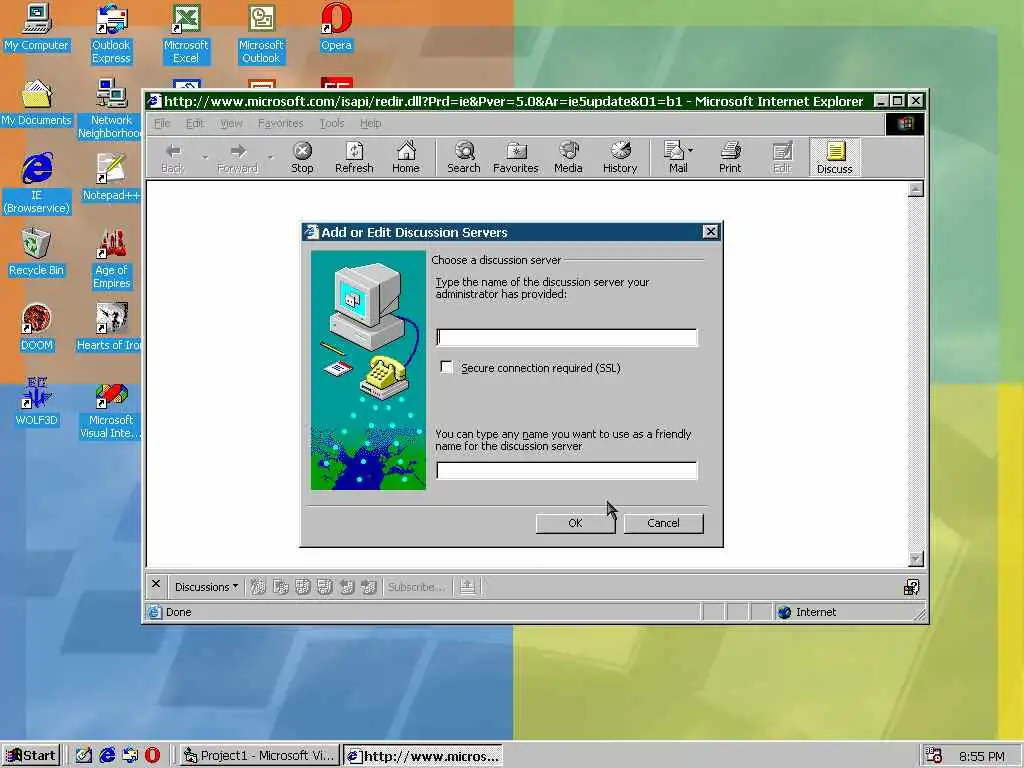
Task: Open Microsoft Excel desktop shortcut
Action: (x=185, y=33)
